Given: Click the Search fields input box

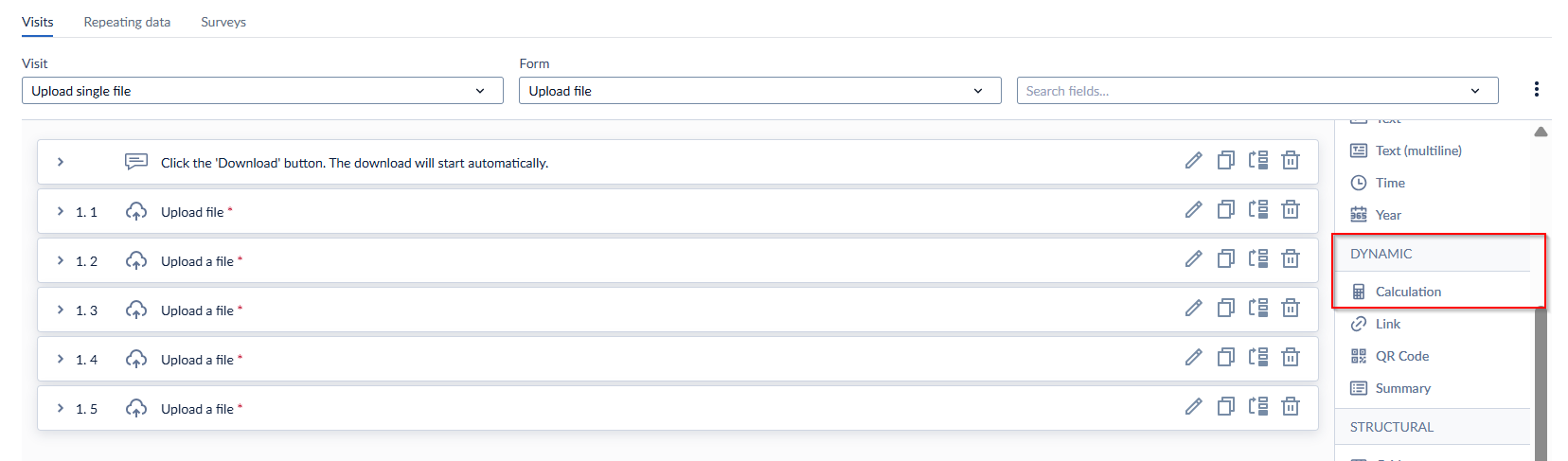Looking at the screenshot, I should pyautogui.click(x=1257, y=91).
